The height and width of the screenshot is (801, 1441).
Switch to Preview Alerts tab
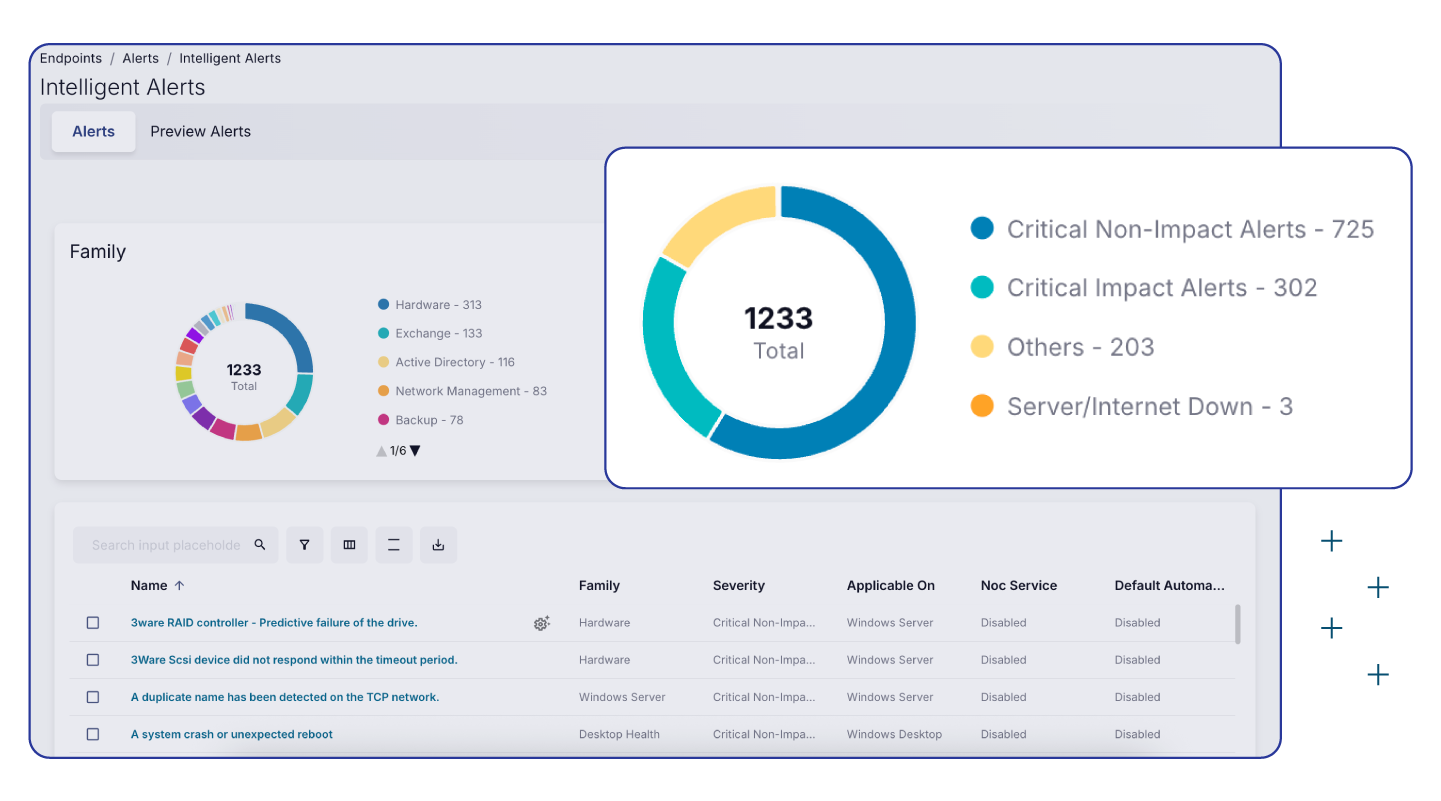pyautogui.click(x=200, y=132)
